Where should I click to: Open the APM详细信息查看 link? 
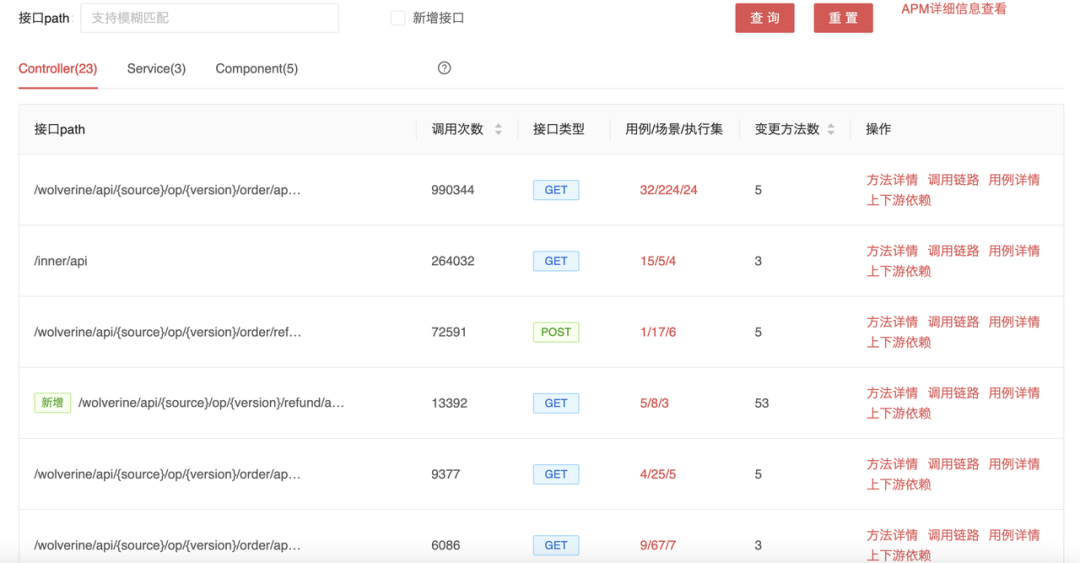coord(954,9)
